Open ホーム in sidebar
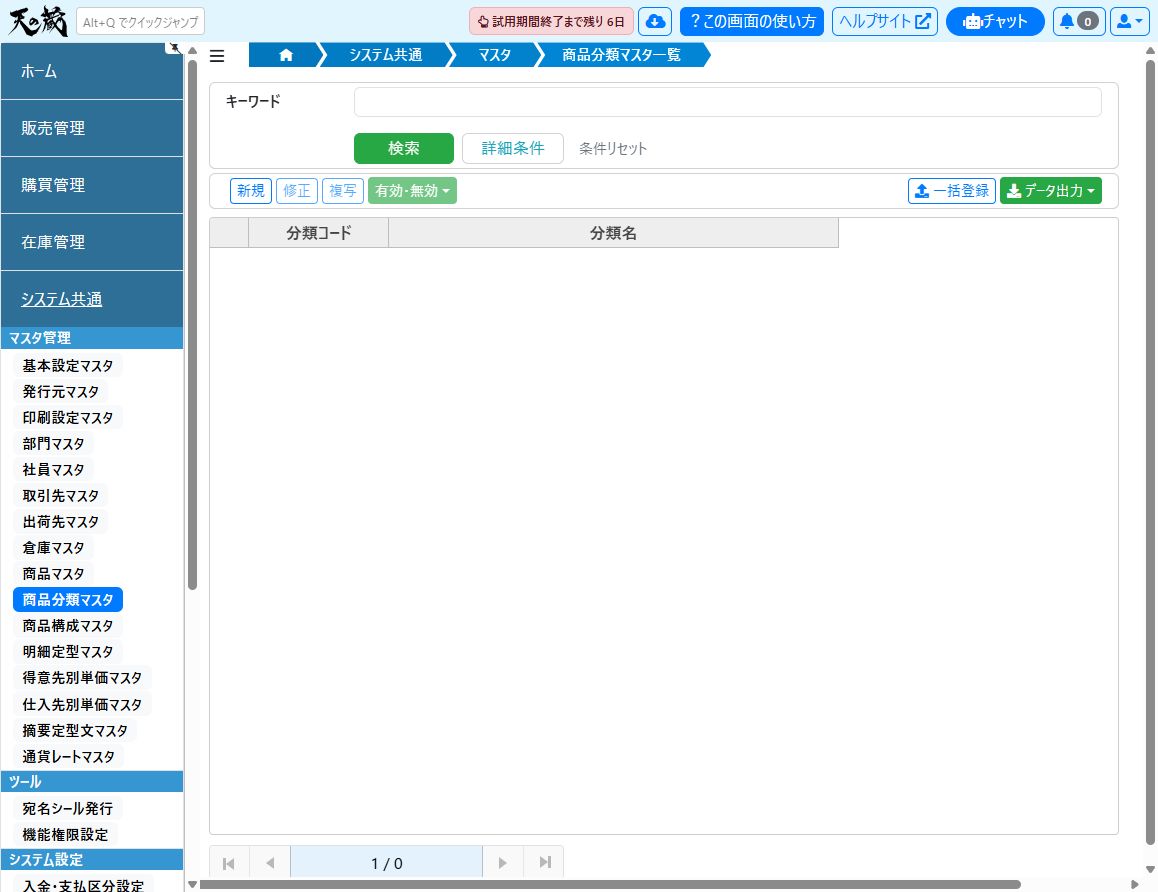This screenshot has width=1158, height=892. pos(92,71)
